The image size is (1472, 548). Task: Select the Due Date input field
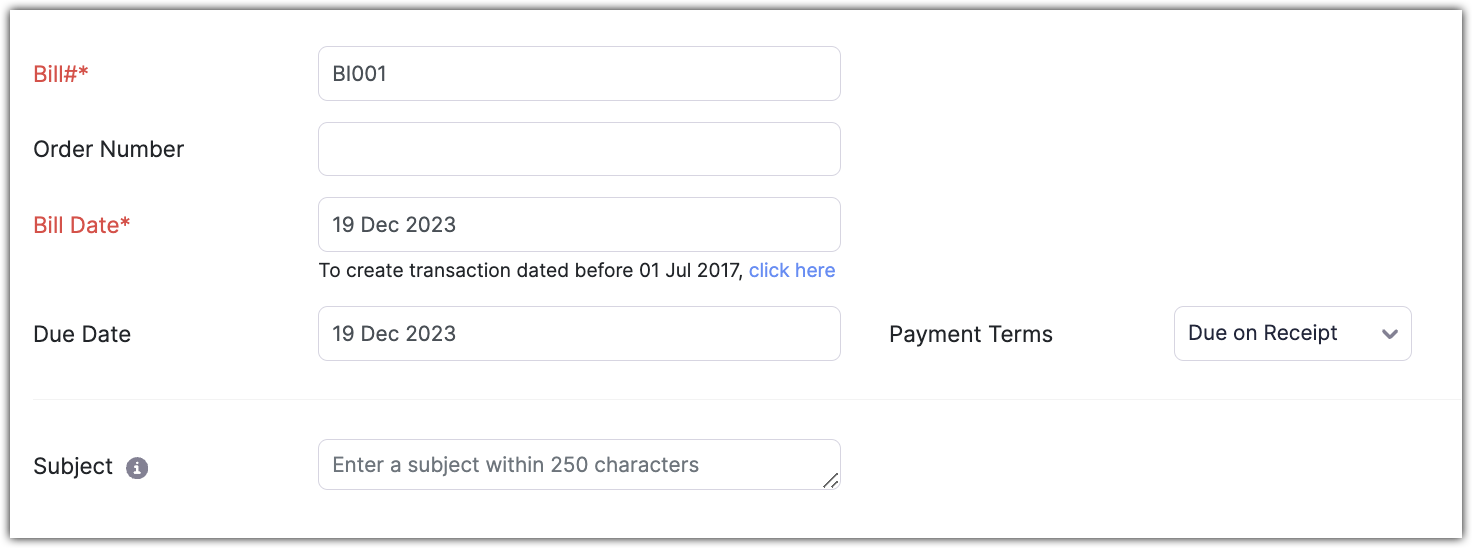579,334
